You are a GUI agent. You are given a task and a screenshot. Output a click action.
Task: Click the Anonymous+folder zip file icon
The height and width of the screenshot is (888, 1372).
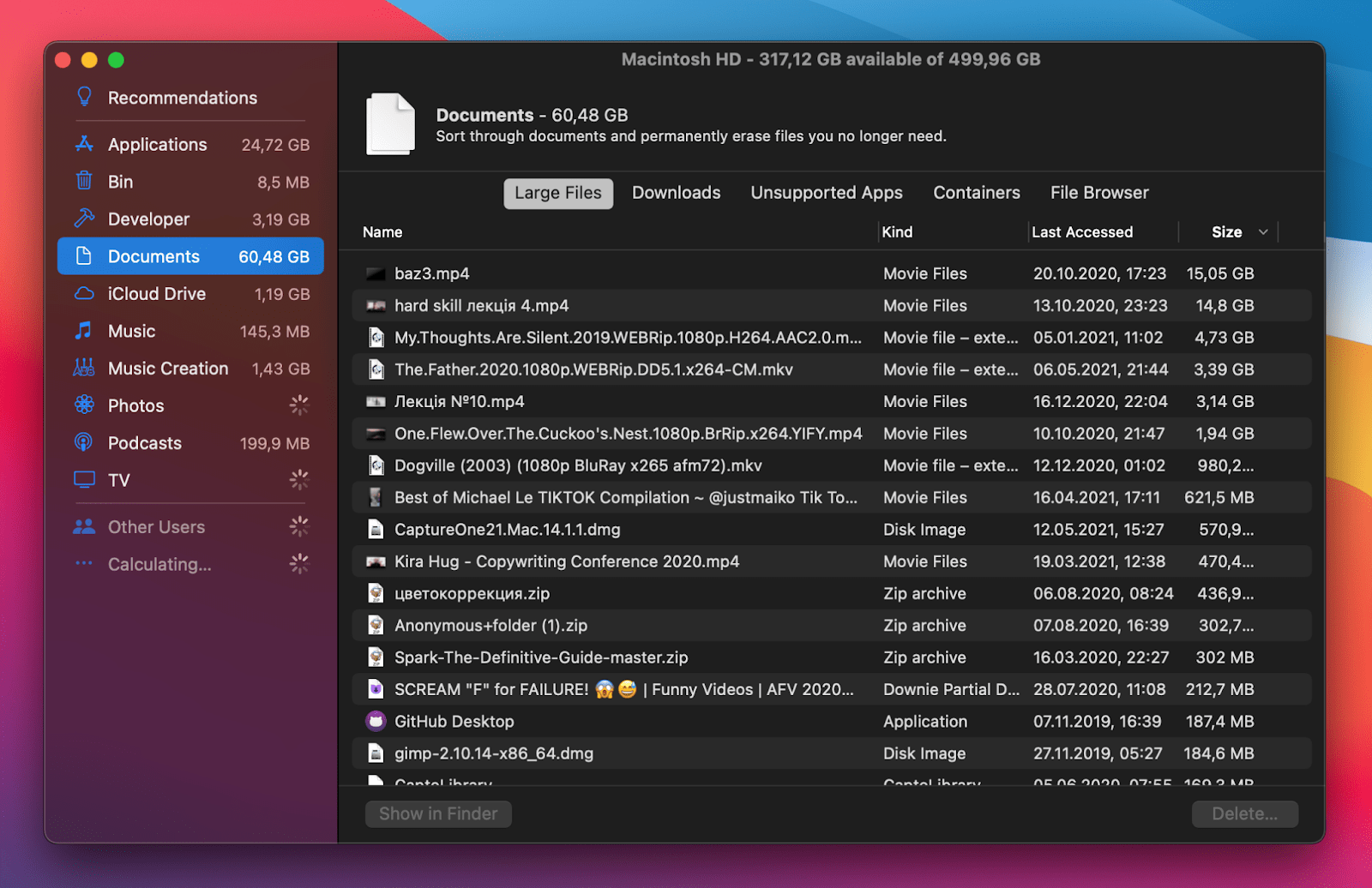point(376,625)
